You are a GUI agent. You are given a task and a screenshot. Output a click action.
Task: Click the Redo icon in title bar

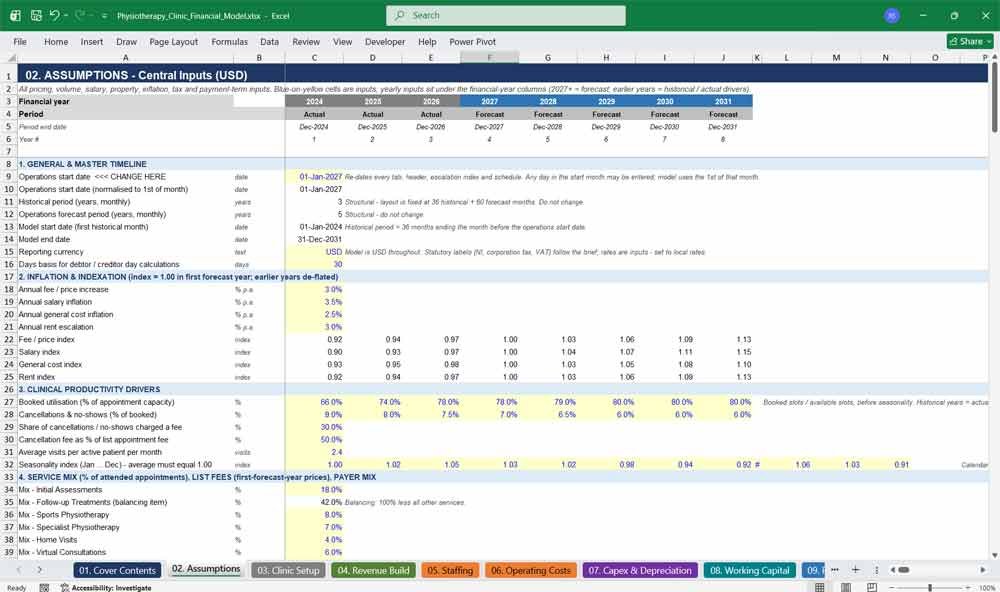[80, 15]
